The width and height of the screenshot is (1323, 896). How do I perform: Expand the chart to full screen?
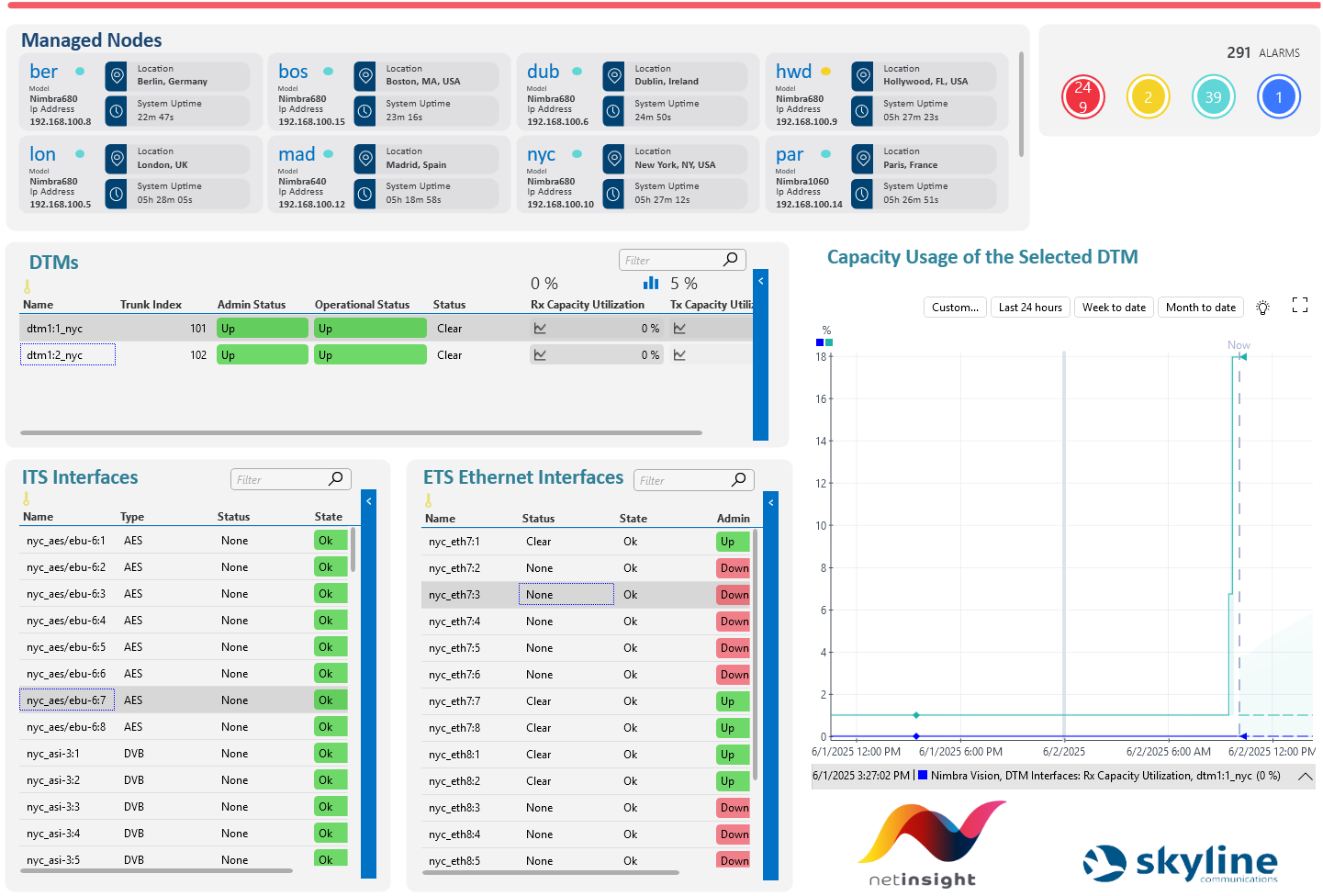[1300, 305]
